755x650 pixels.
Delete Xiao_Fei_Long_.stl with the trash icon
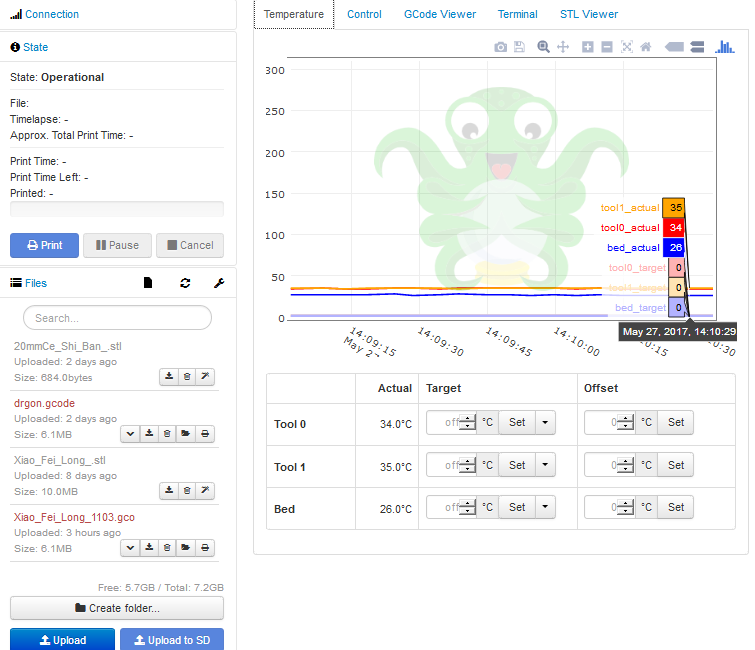tap(187, 491)
